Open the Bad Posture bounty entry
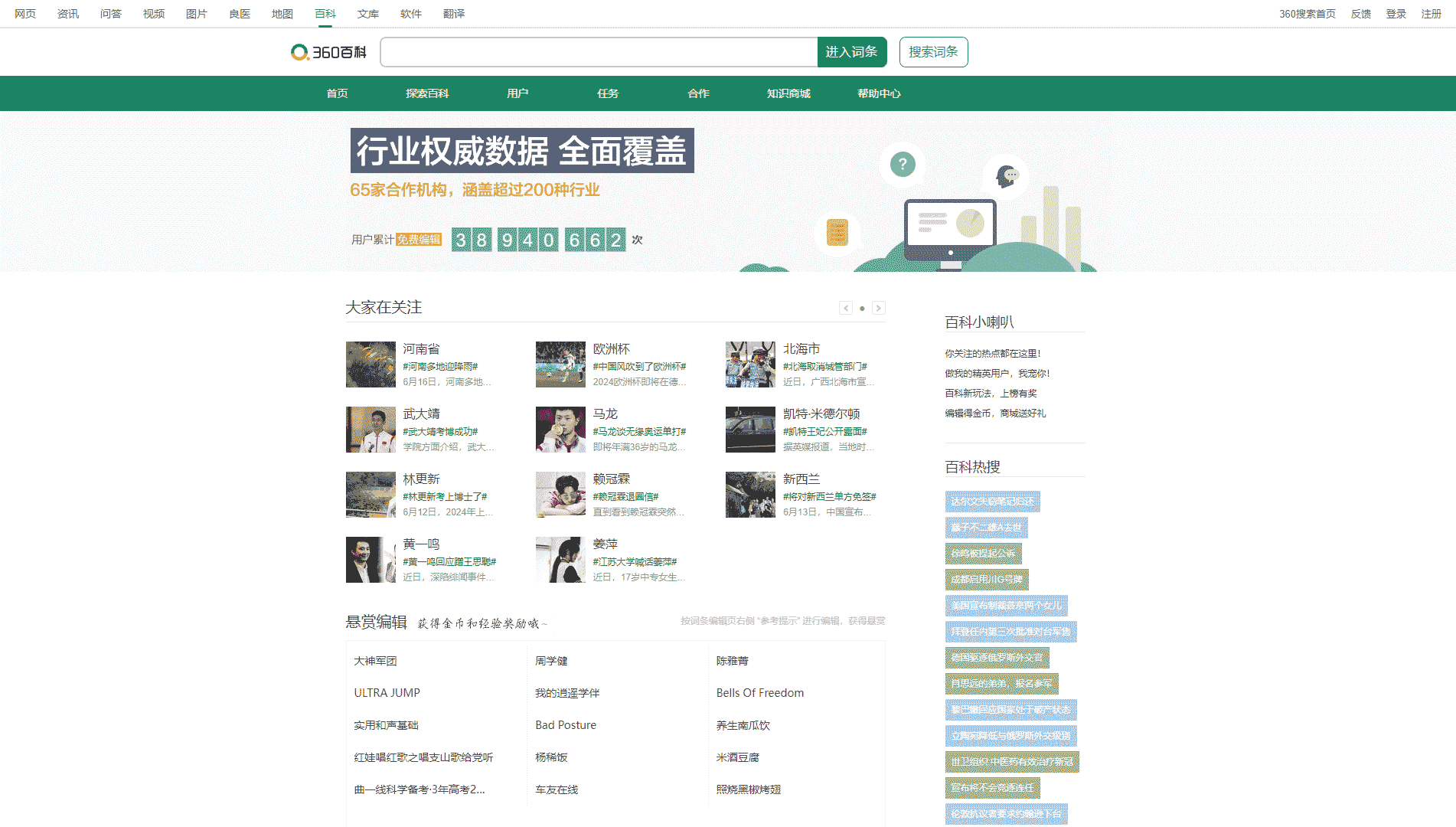 [566, 725]
